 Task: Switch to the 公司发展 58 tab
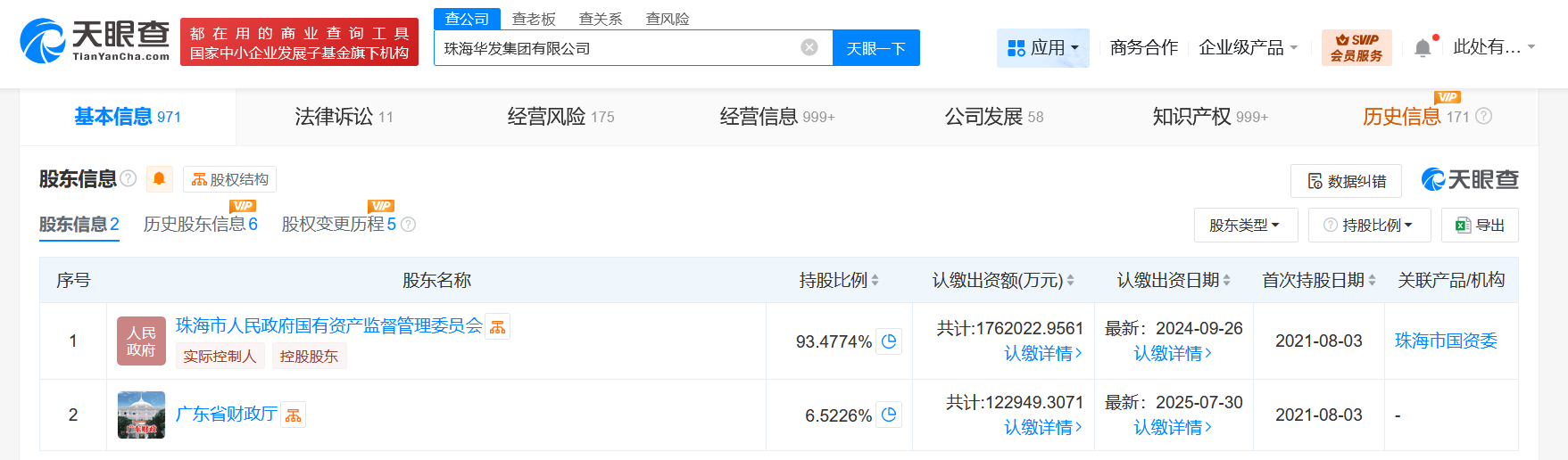994,117
